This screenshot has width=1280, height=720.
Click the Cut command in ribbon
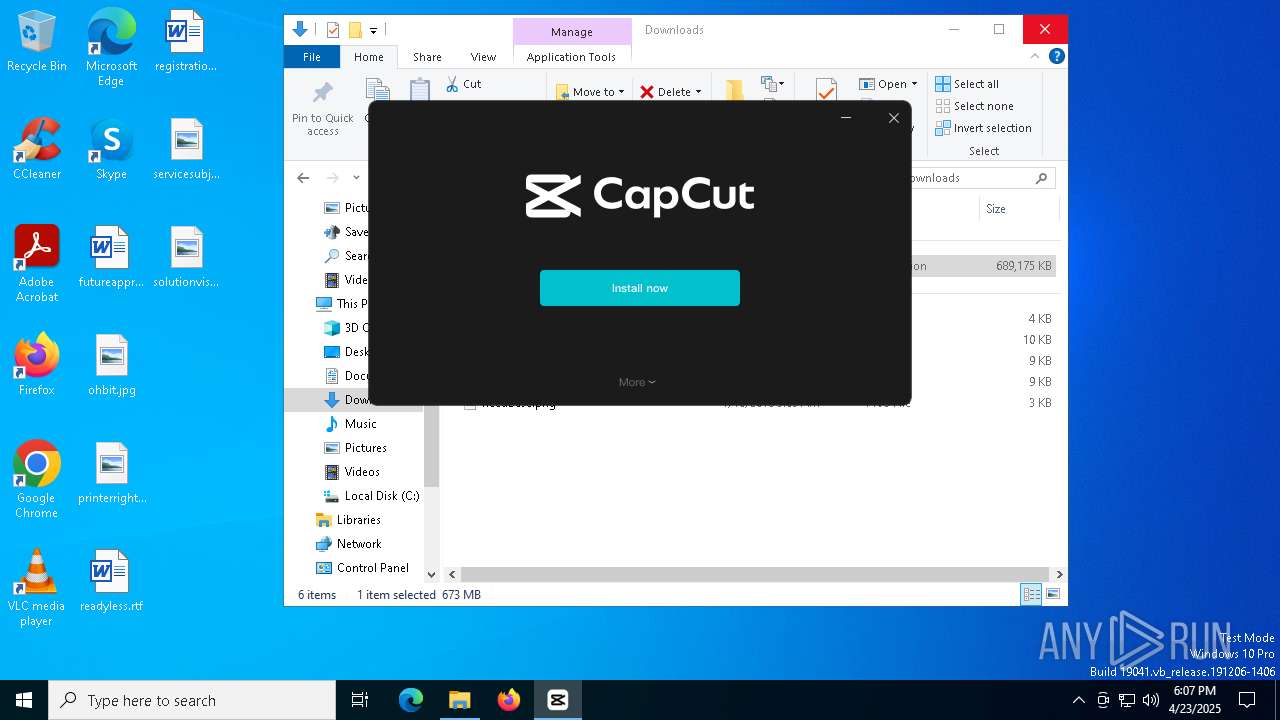464,84
